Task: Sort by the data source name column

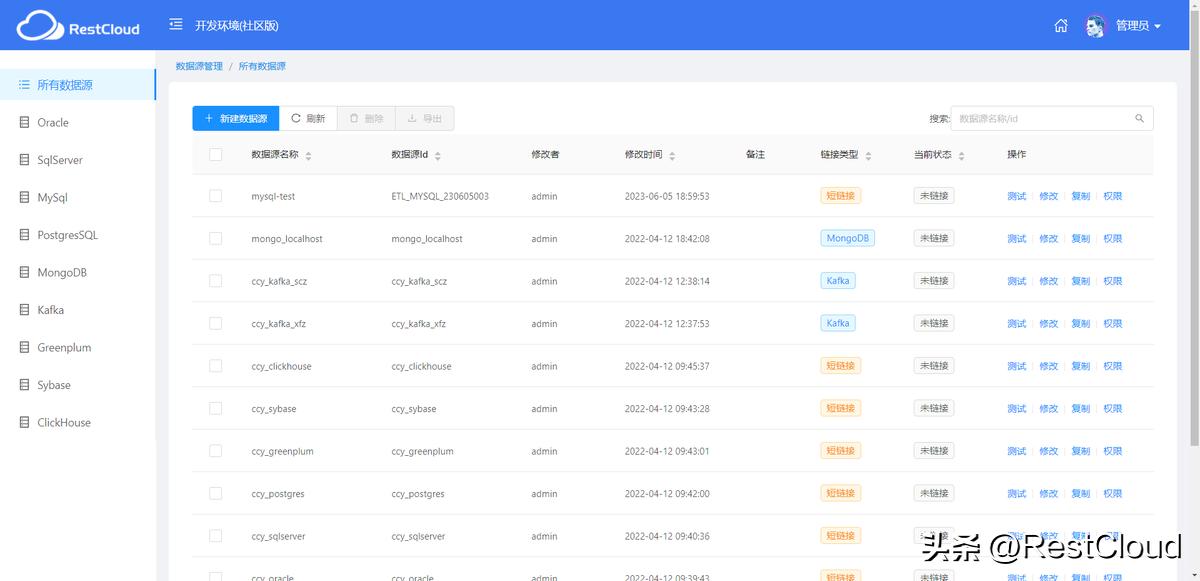Action: pos(308,156)
